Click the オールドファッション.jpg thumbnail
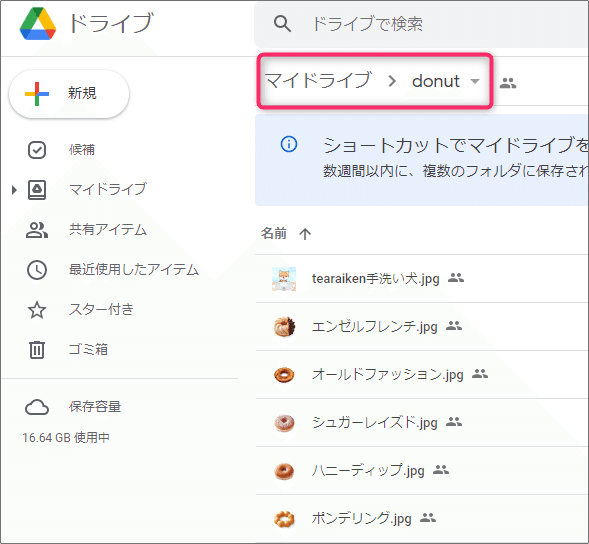 [x=284, y=375]
